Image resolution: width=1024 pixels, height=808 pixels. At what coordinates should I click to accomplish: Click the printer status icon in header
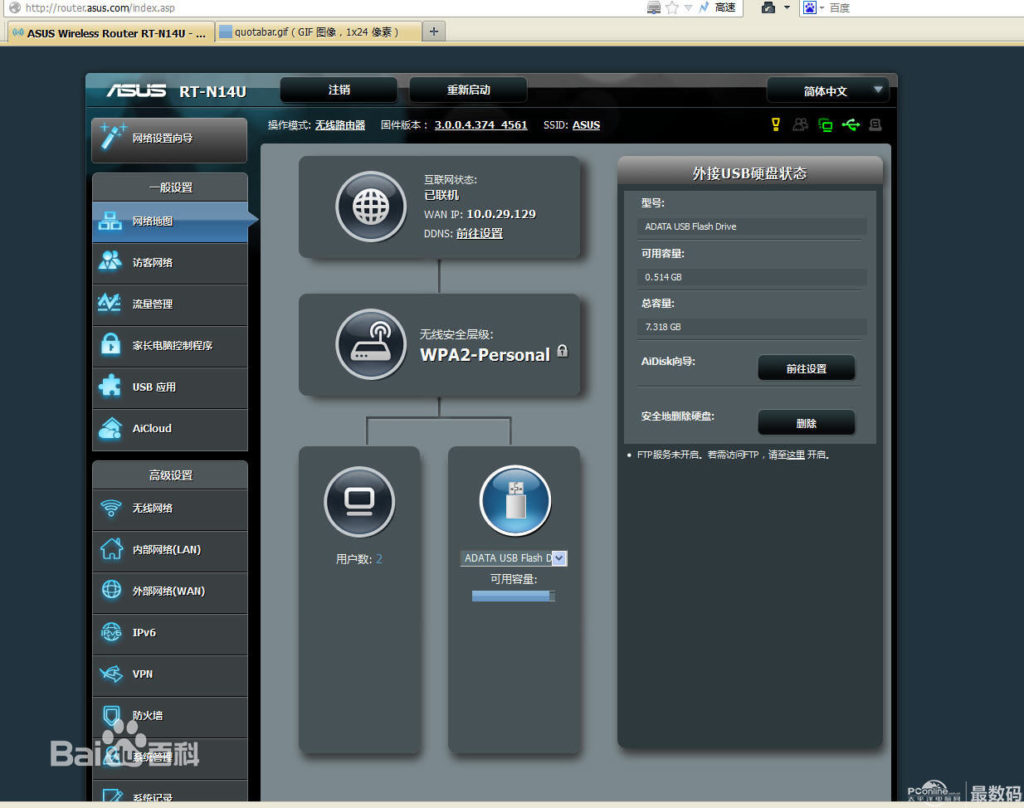point(875,124)
